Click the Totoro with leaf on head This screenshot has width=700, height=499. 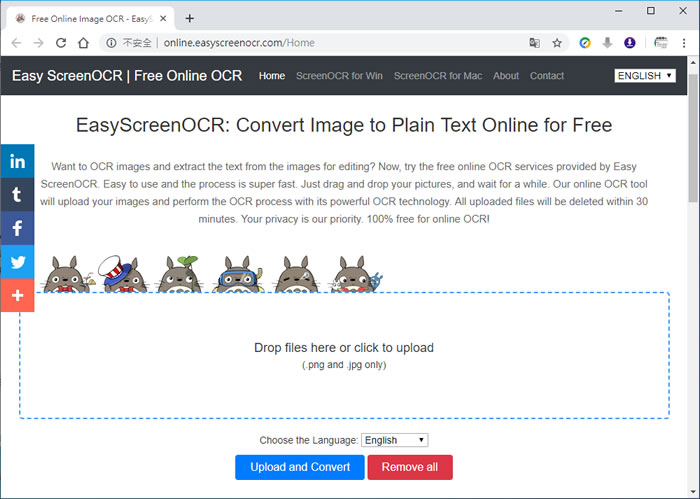tap(179, 274)
